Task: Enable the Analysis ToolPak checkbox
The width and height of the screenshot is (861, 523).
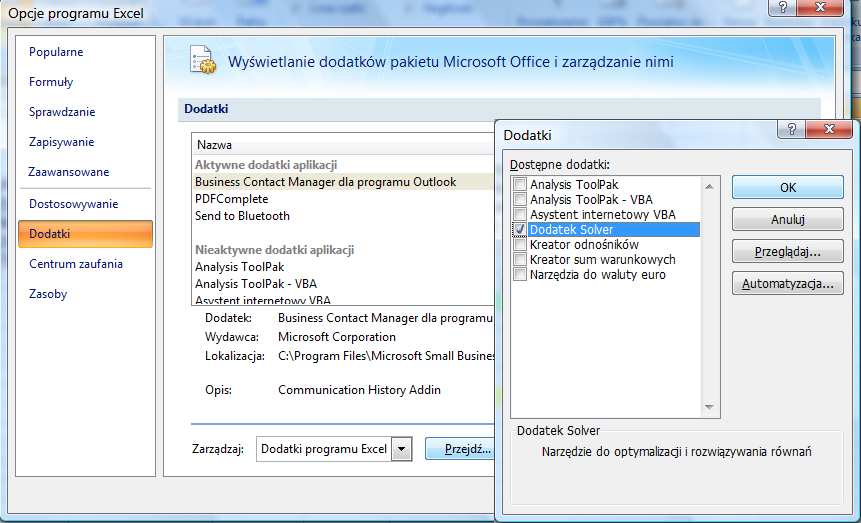Action: (x=519, y=184)
